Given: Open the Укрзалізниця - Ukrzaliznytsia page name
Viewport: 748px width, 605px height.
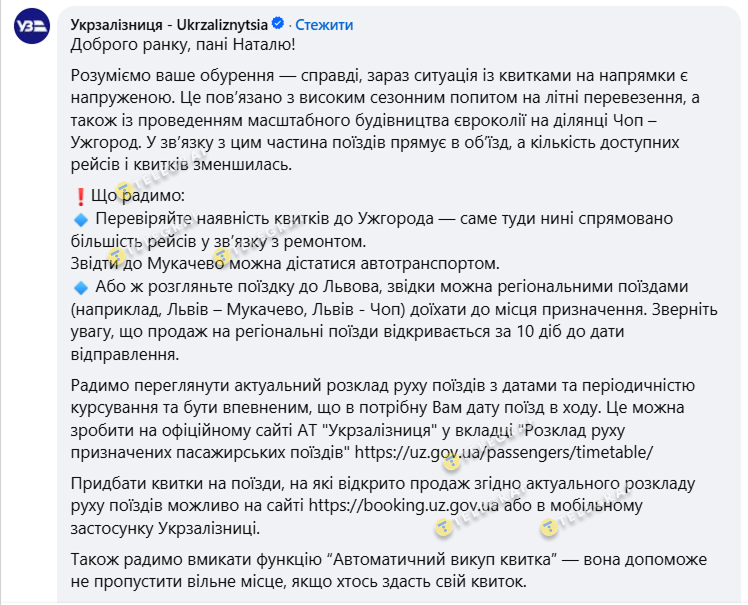Looking at the screenshot, I should (179, 24).
